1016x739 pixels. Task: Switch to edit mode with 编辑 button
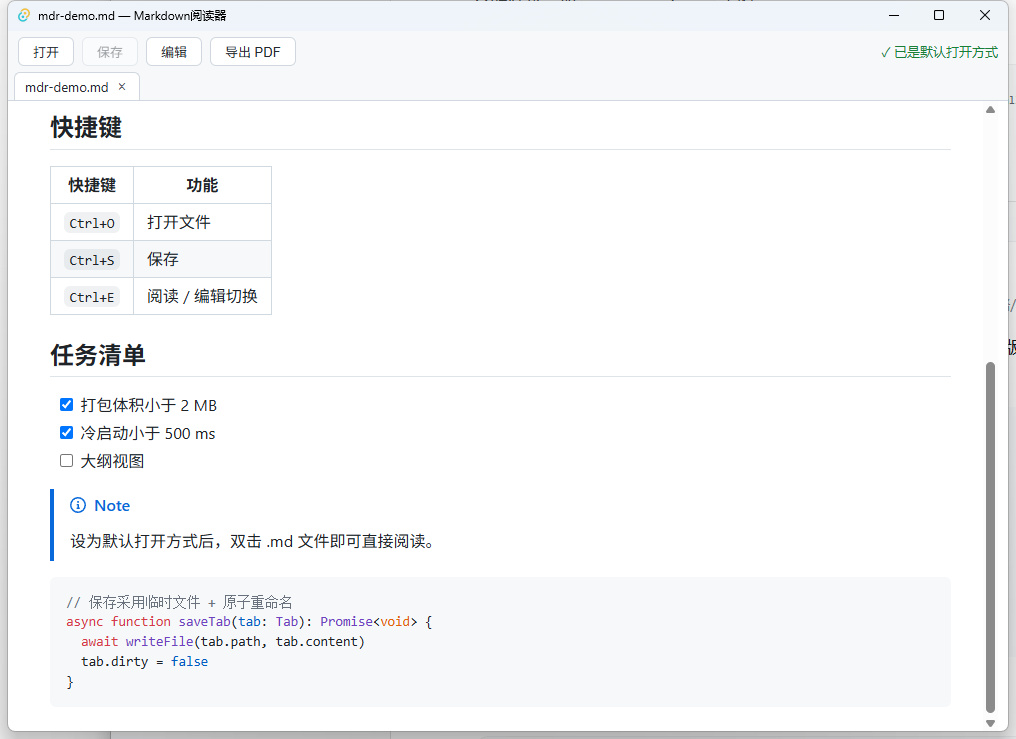tap(174, 52)
